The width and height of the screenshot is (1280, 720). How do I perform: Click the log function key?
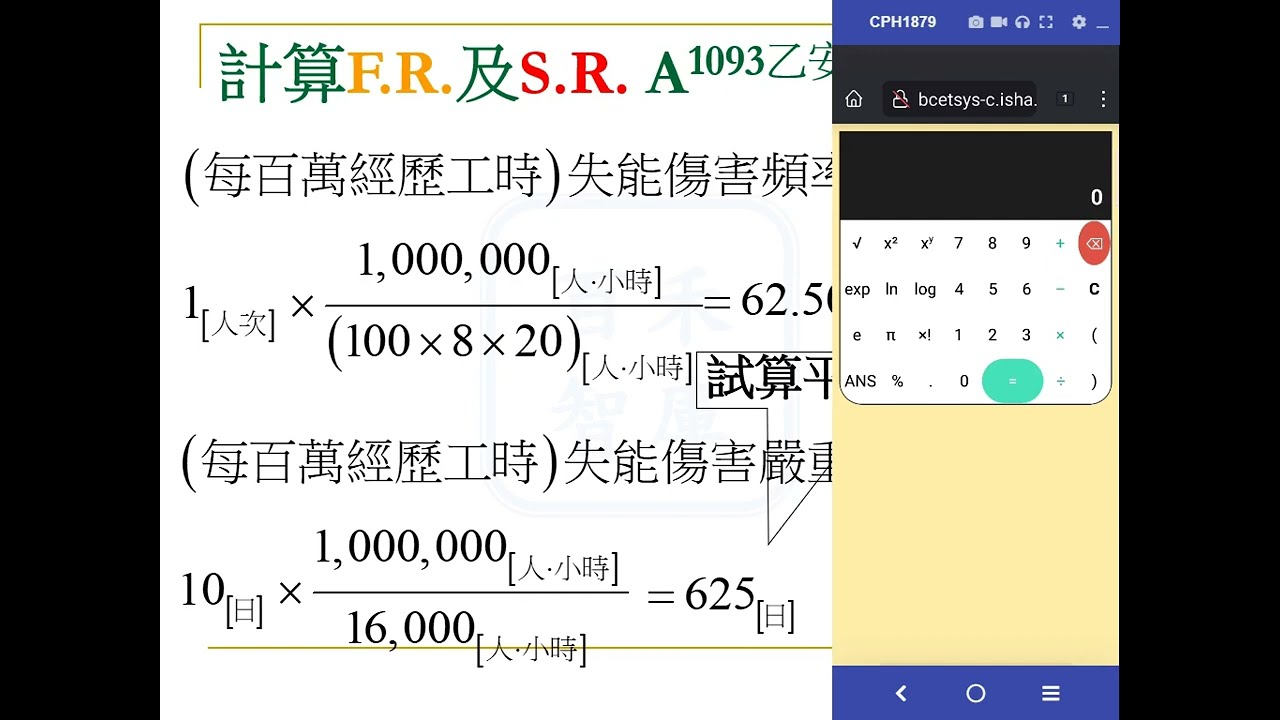pos(925,290)
